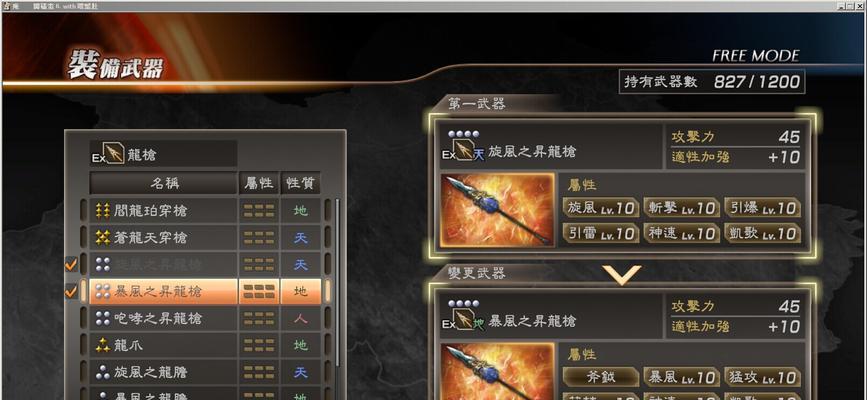Select the 斧鉞 attribute in 變更武器

pos(601,377)
